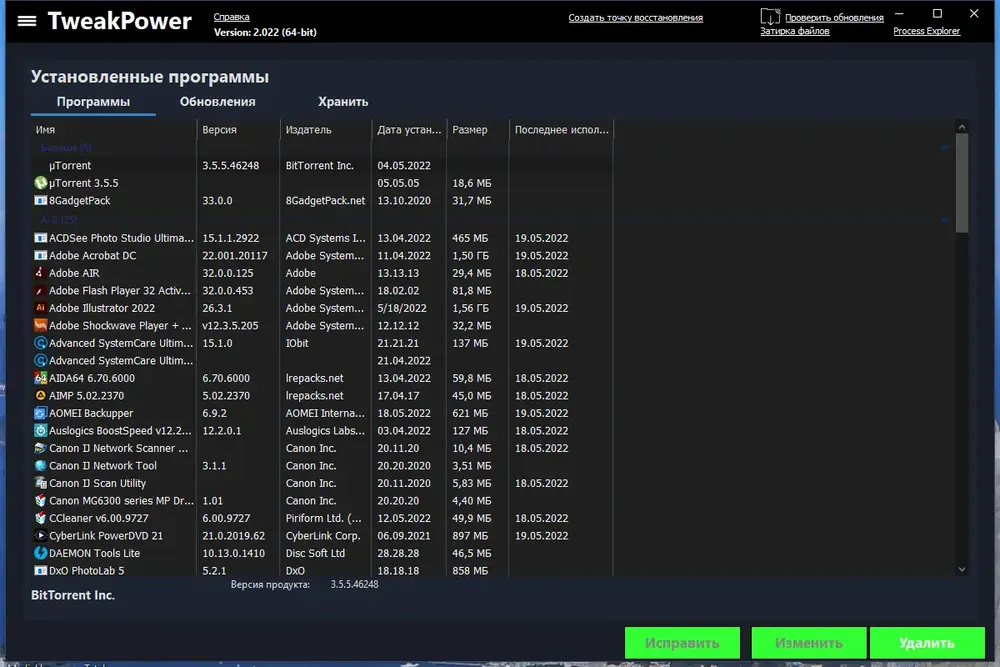
Task: Click the green Изменить button
Action: coord(809,643)
